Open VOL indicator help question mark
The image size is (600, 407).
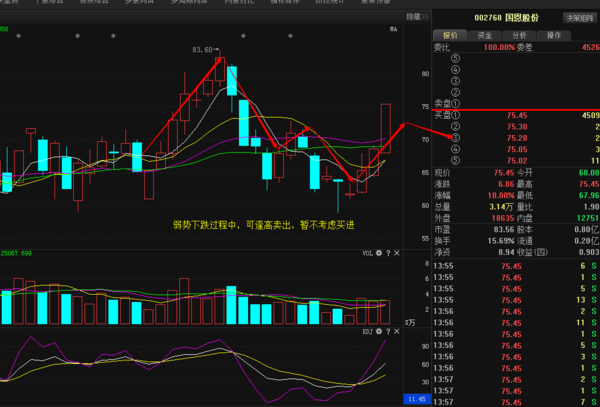point(388,253)
